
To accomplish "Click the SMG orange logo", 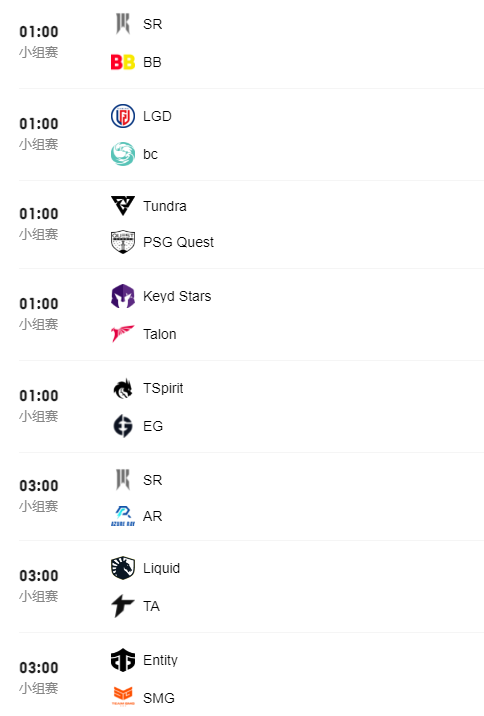I will (123, 697).
